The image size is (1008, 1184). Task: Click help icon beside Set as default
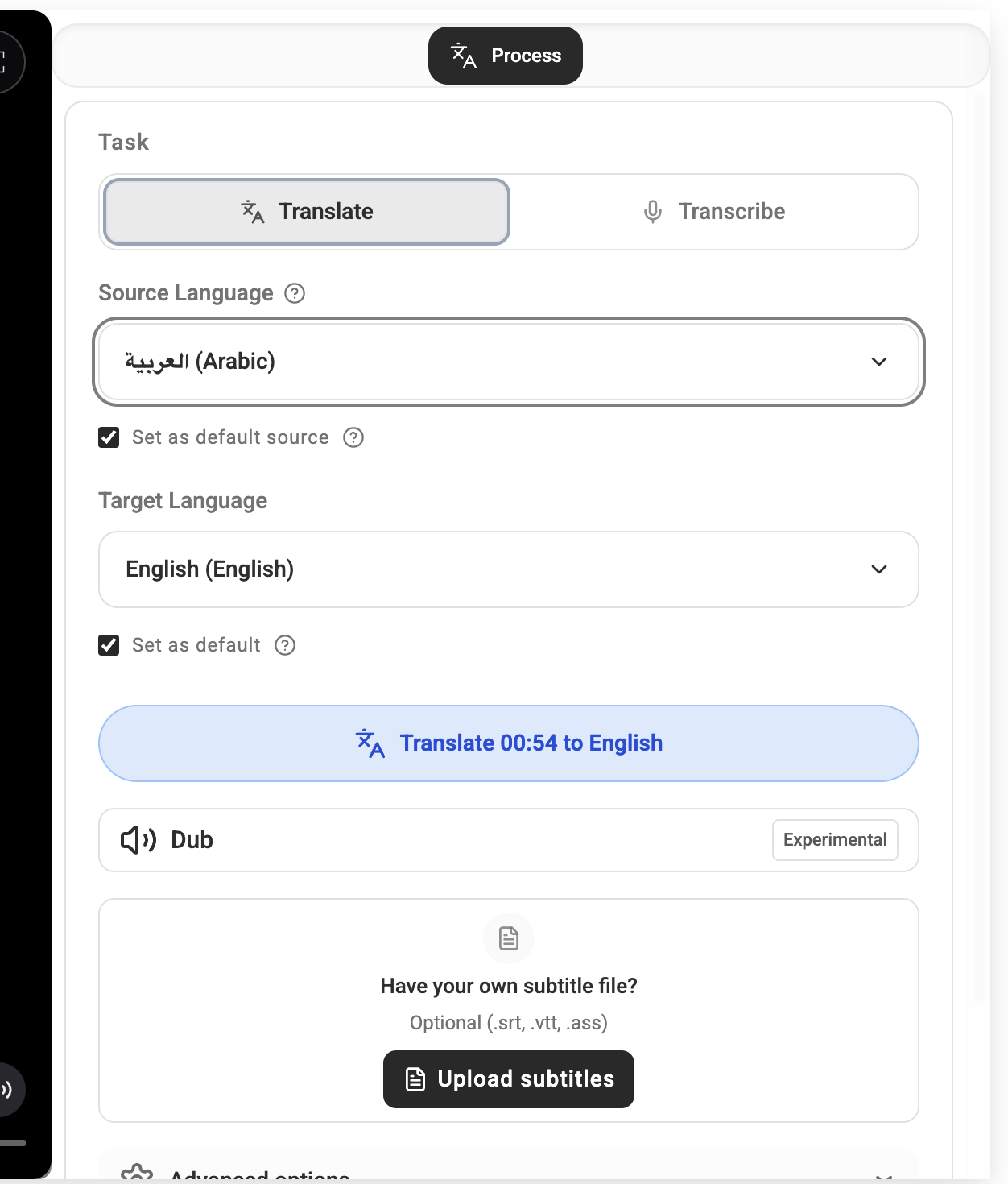click(x=285, y=645)
